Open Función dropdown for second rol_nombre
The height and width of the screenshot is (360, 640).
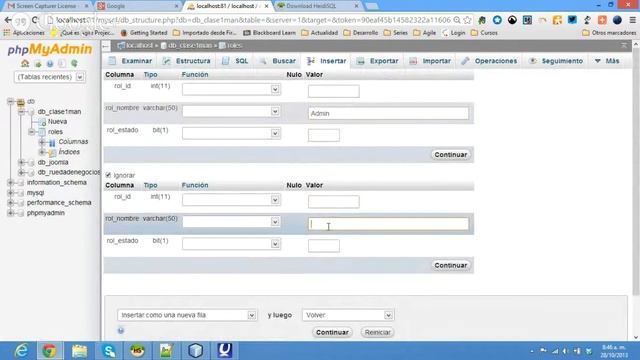point(231,222)
